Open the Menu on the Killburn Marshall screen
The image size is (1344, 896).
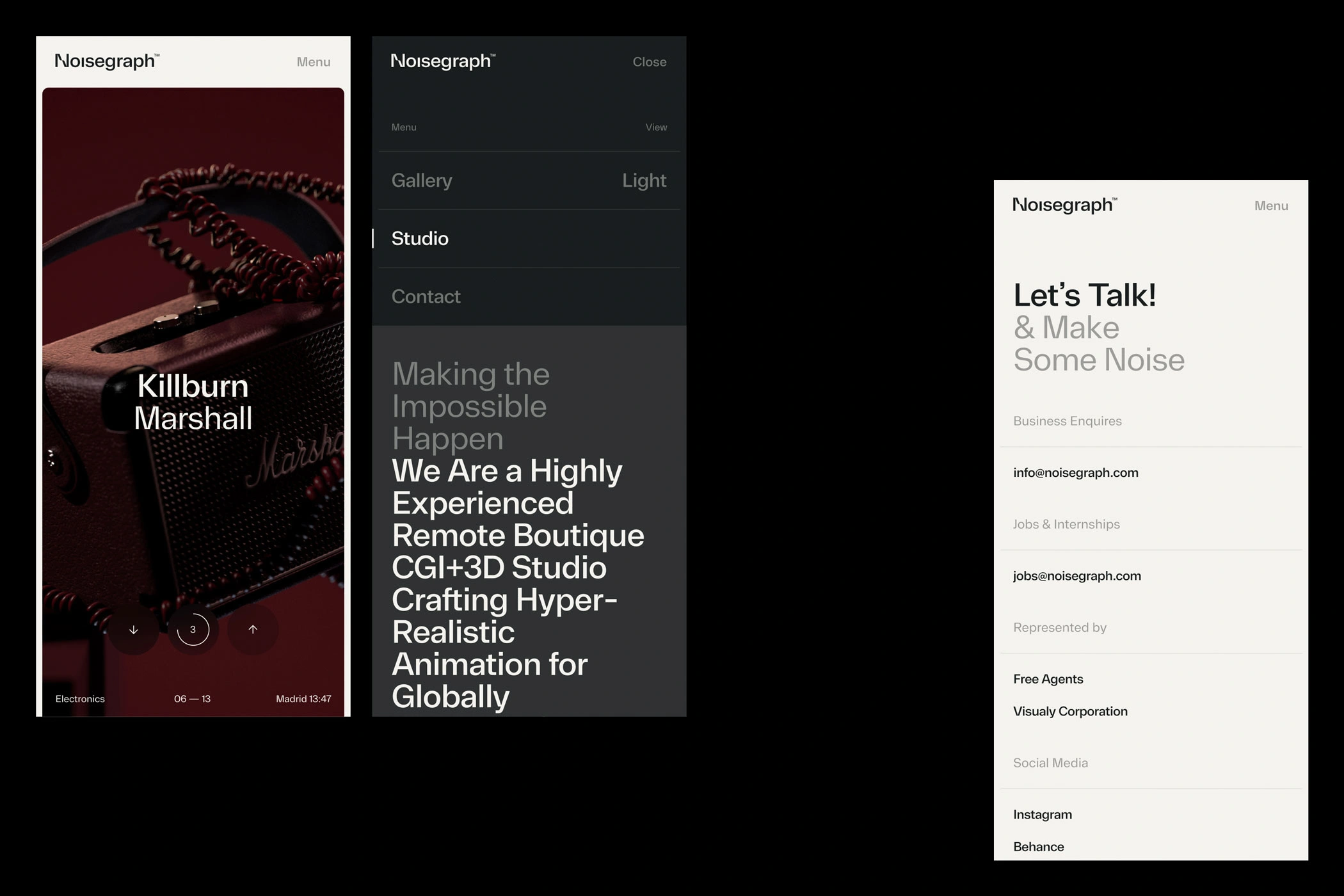point(313,62)
